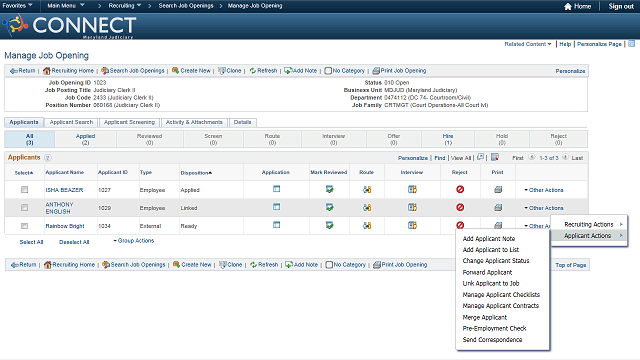
Task: Click the Select All link
Action: [x=31, y=242]
